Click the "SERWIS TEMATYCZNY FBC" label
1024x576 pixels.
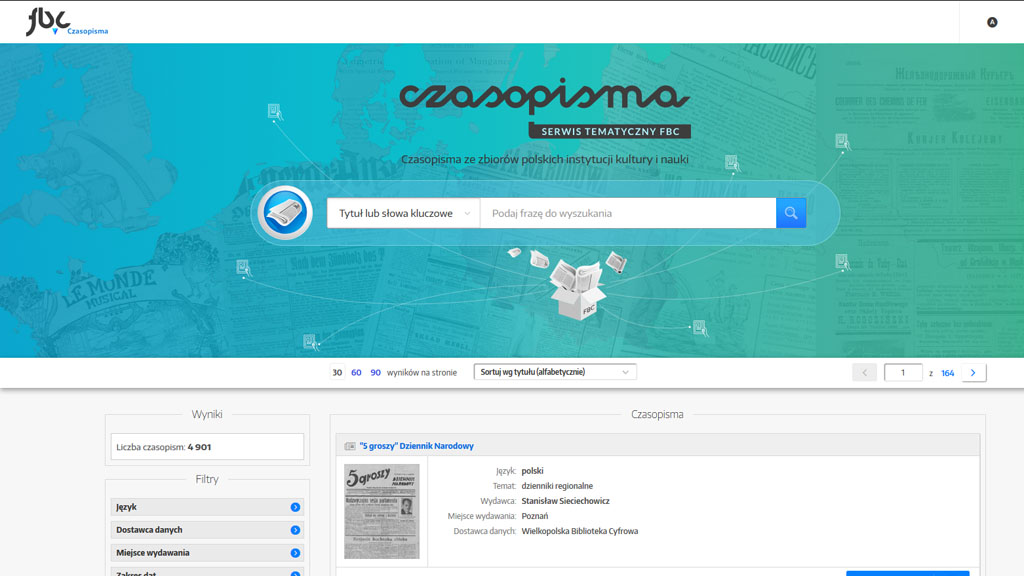click(610, 131)
